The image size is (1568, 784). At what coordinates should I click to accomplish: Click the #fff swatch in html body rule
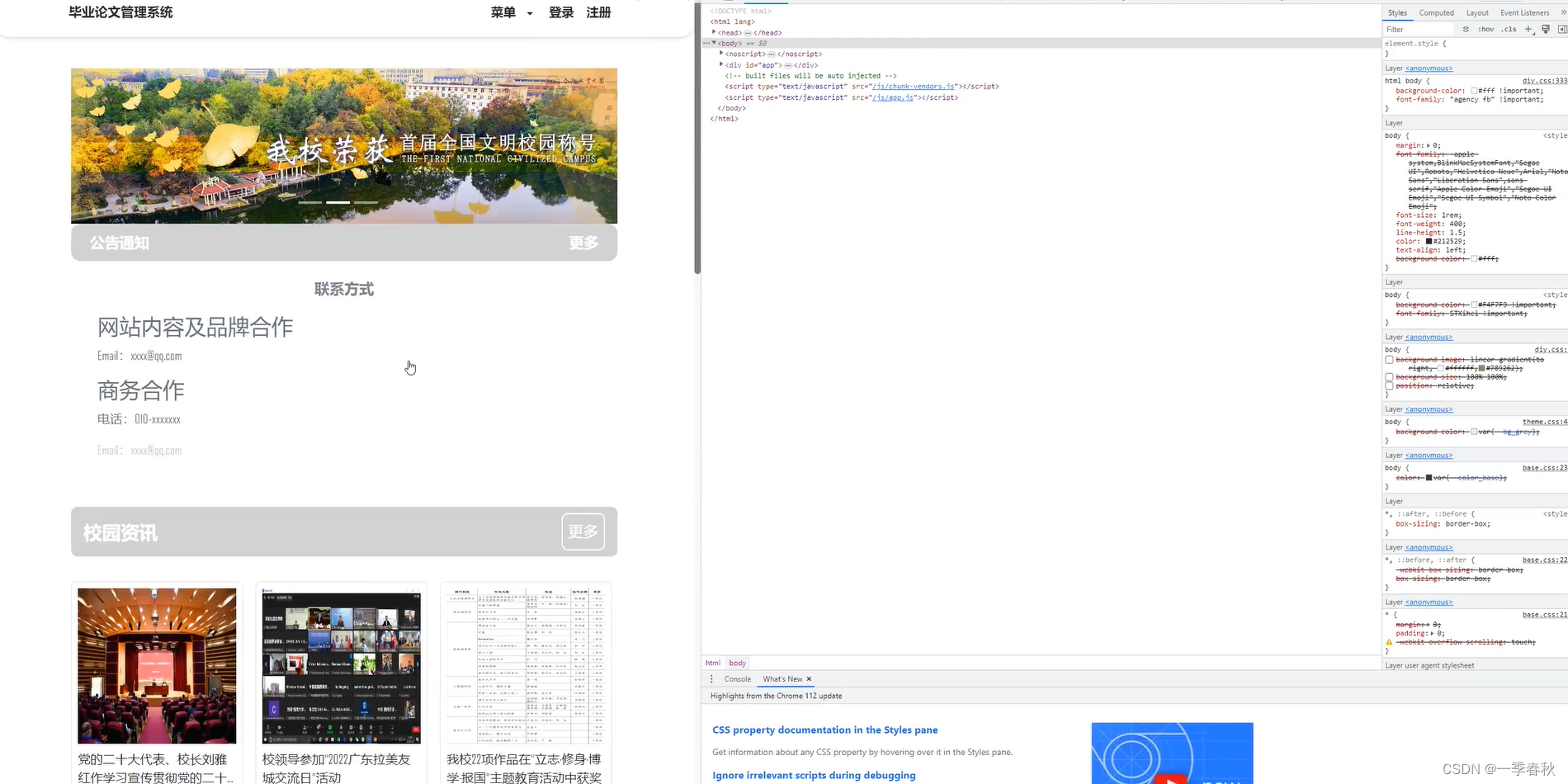(x=1474, y=91)
